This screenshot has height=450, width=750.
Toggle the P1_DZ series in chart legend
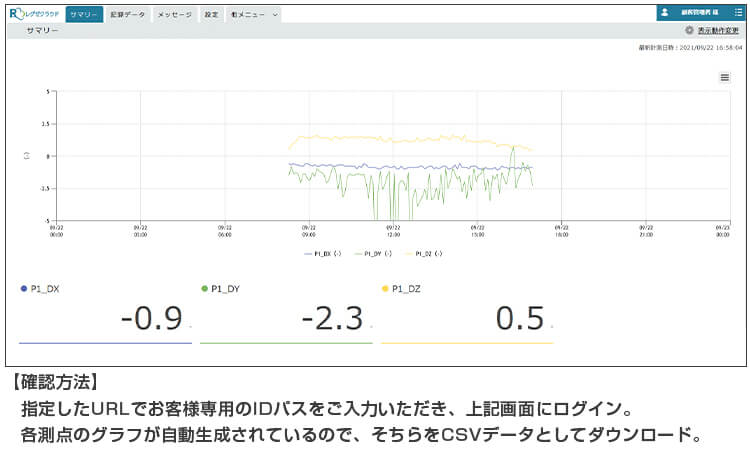[424, 253]
